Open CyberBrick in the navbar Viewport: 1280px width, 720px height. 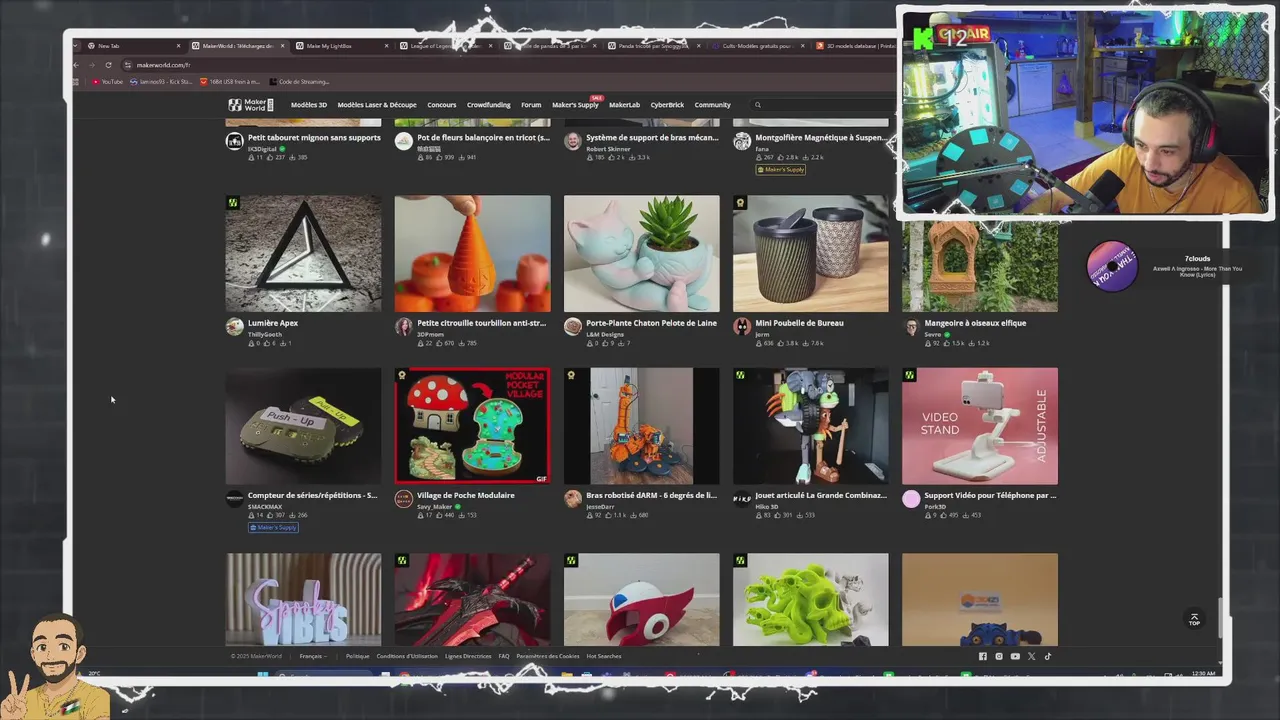[x=667, y=105]
